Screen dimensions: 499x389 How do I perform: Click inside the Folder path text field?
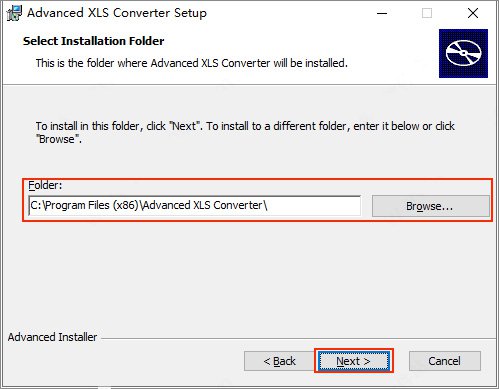coord(194,206)
